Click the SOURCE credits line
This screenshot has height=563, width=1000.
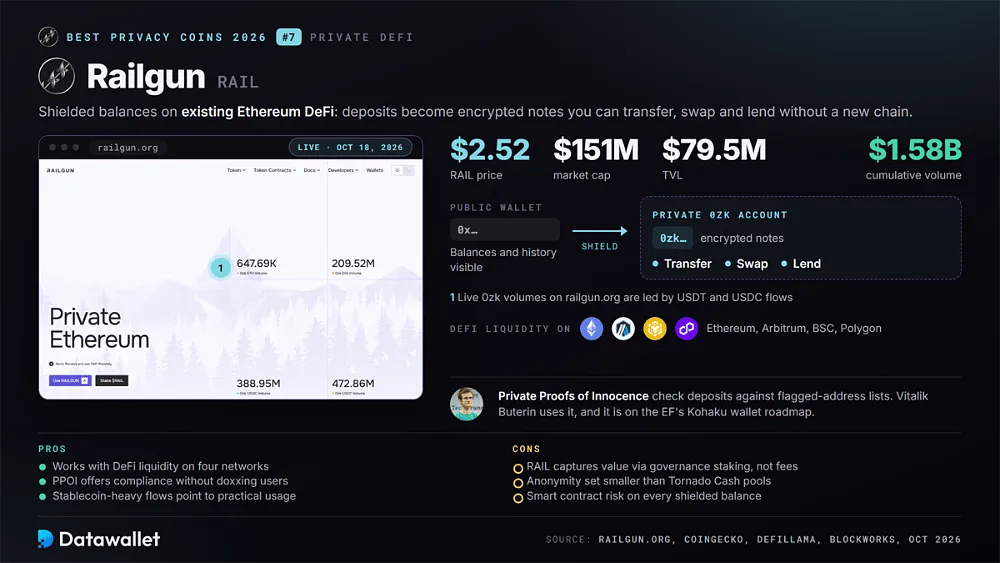[x=753, y=539]
